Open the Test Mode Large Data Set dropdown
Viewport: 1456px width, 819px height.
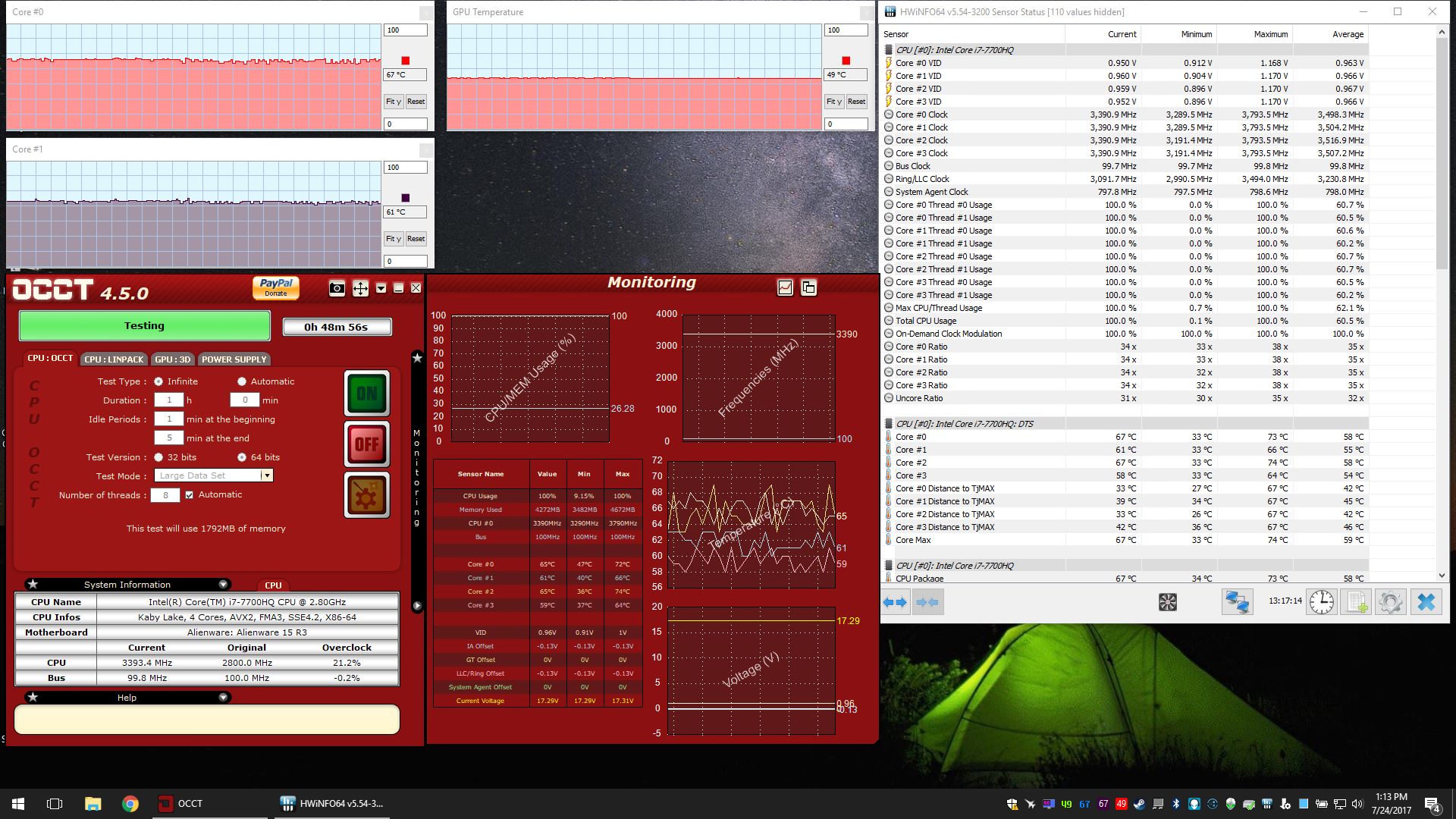point(266,475)
